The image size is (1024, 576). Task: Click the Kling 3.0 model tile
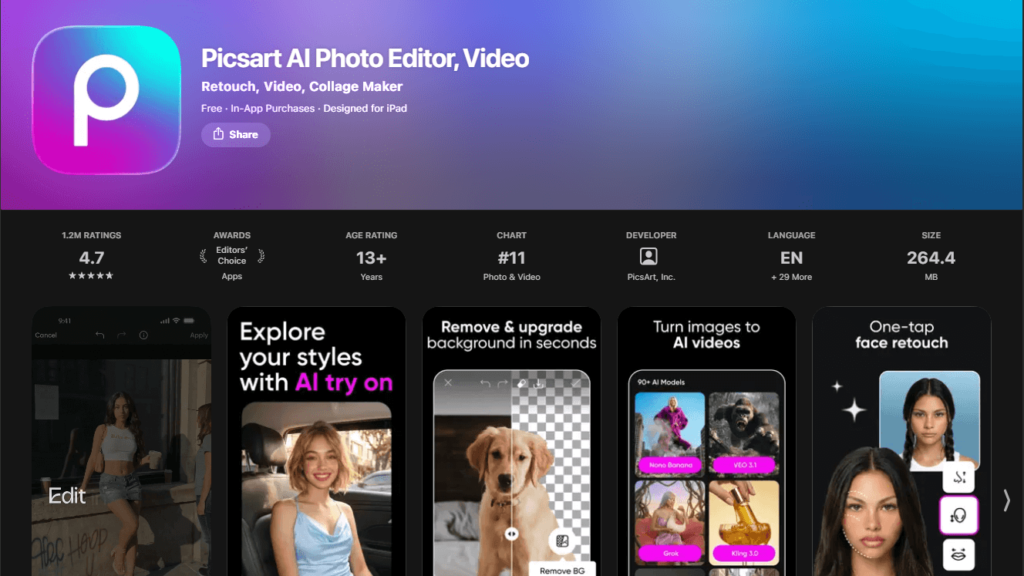pyautogui.click(x=744, y=522)
